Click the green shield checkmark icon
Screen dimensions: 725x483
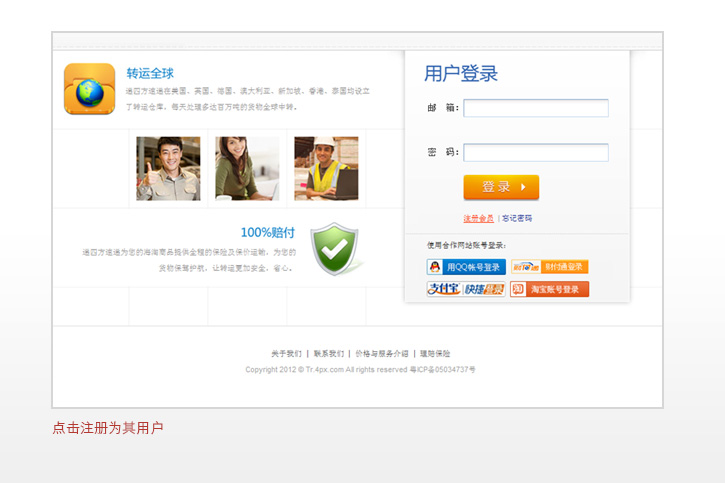tap(334, 248)
